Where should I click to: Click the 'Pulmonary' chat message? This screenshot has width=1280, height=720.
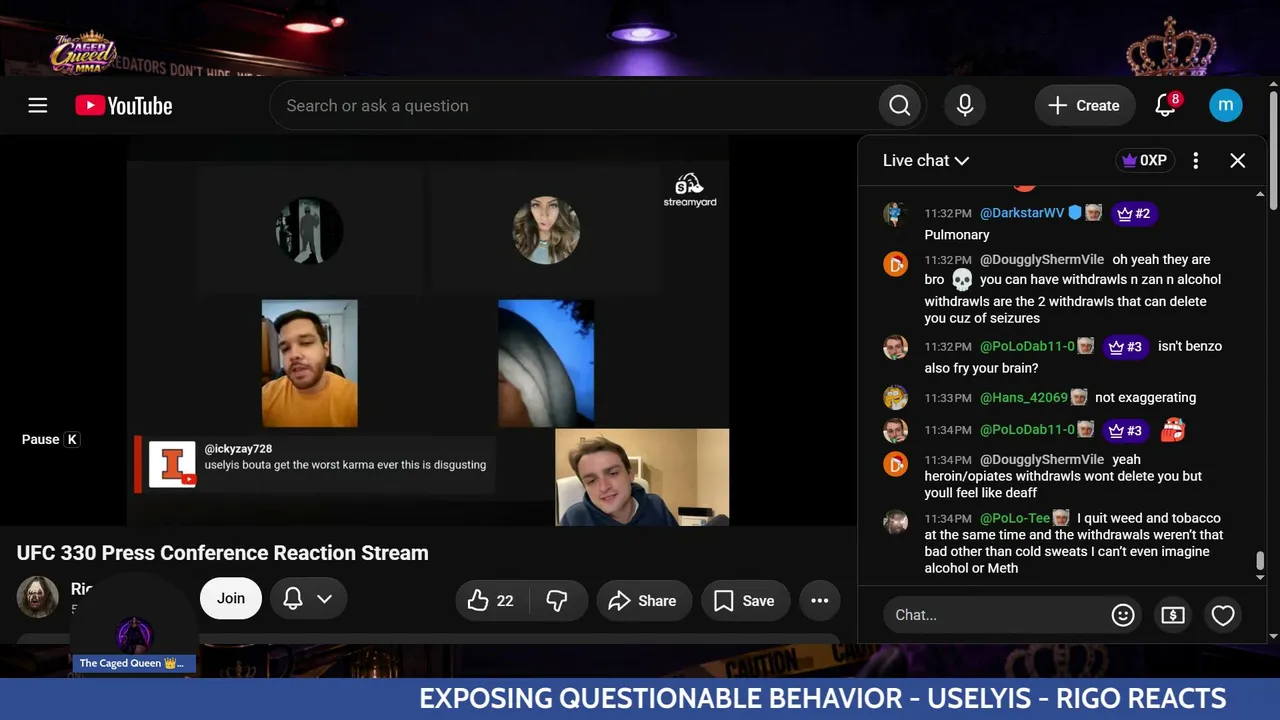click(x=957, y=235)
